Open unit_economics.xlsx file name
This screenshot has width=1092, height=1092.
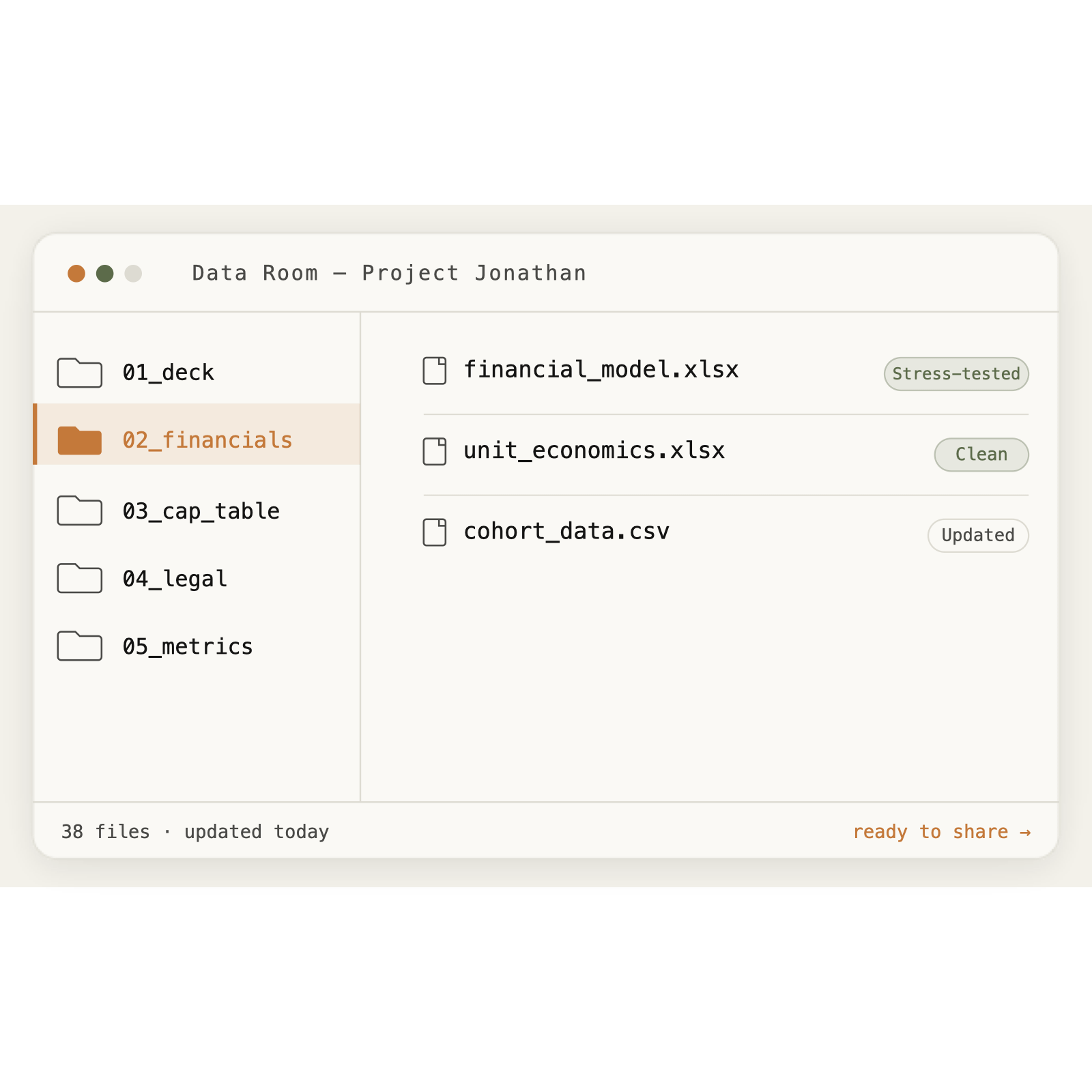click(594, 450)
